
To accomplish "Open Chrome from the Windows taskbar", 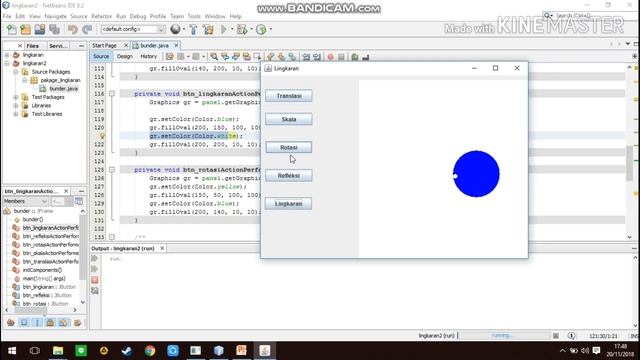I will pyautogui.click(x=150, y=351).
